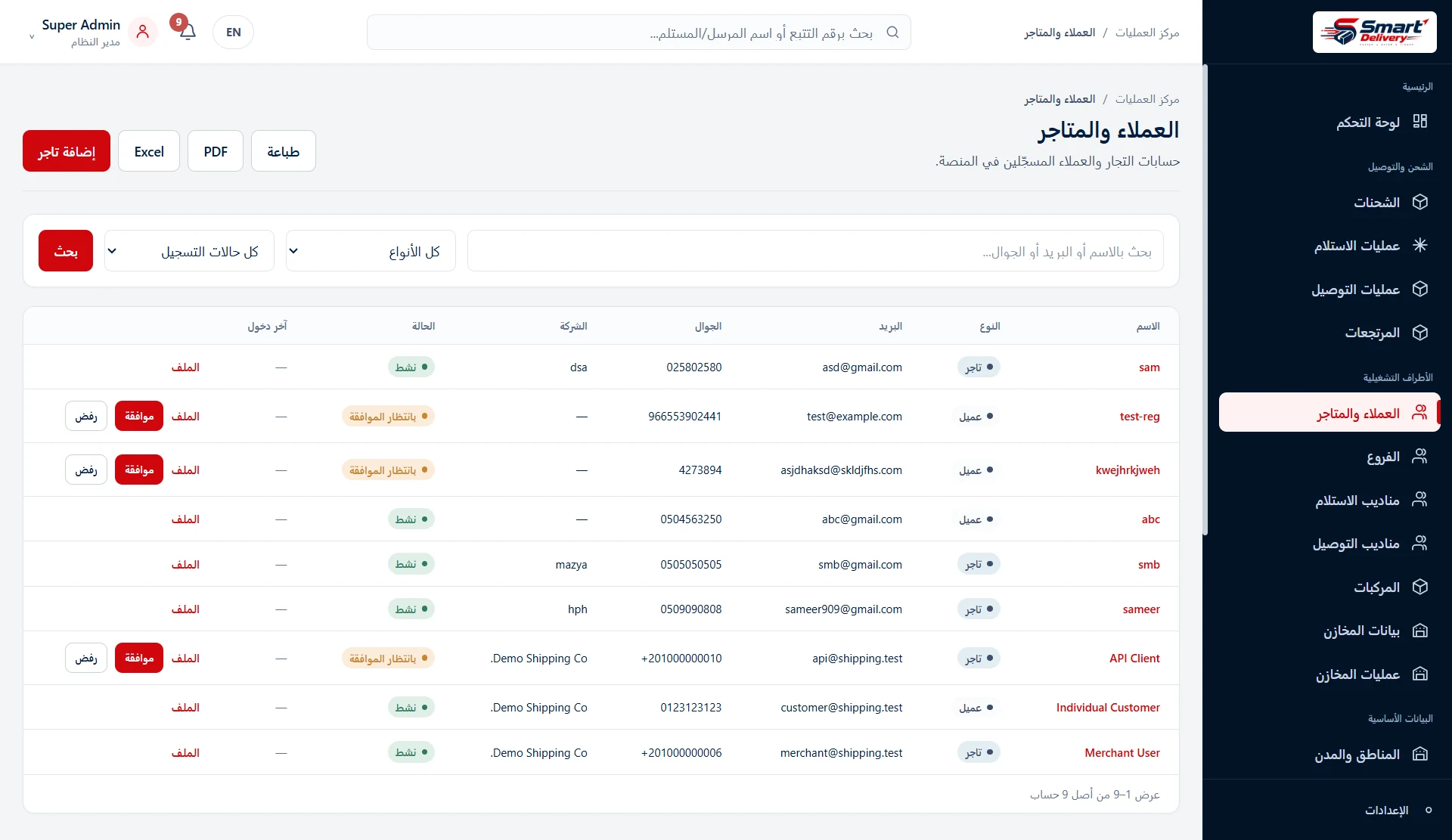Approve API Client with موافقة button
The height and width of the screenshot is (840, 1452).
[139, 658]
